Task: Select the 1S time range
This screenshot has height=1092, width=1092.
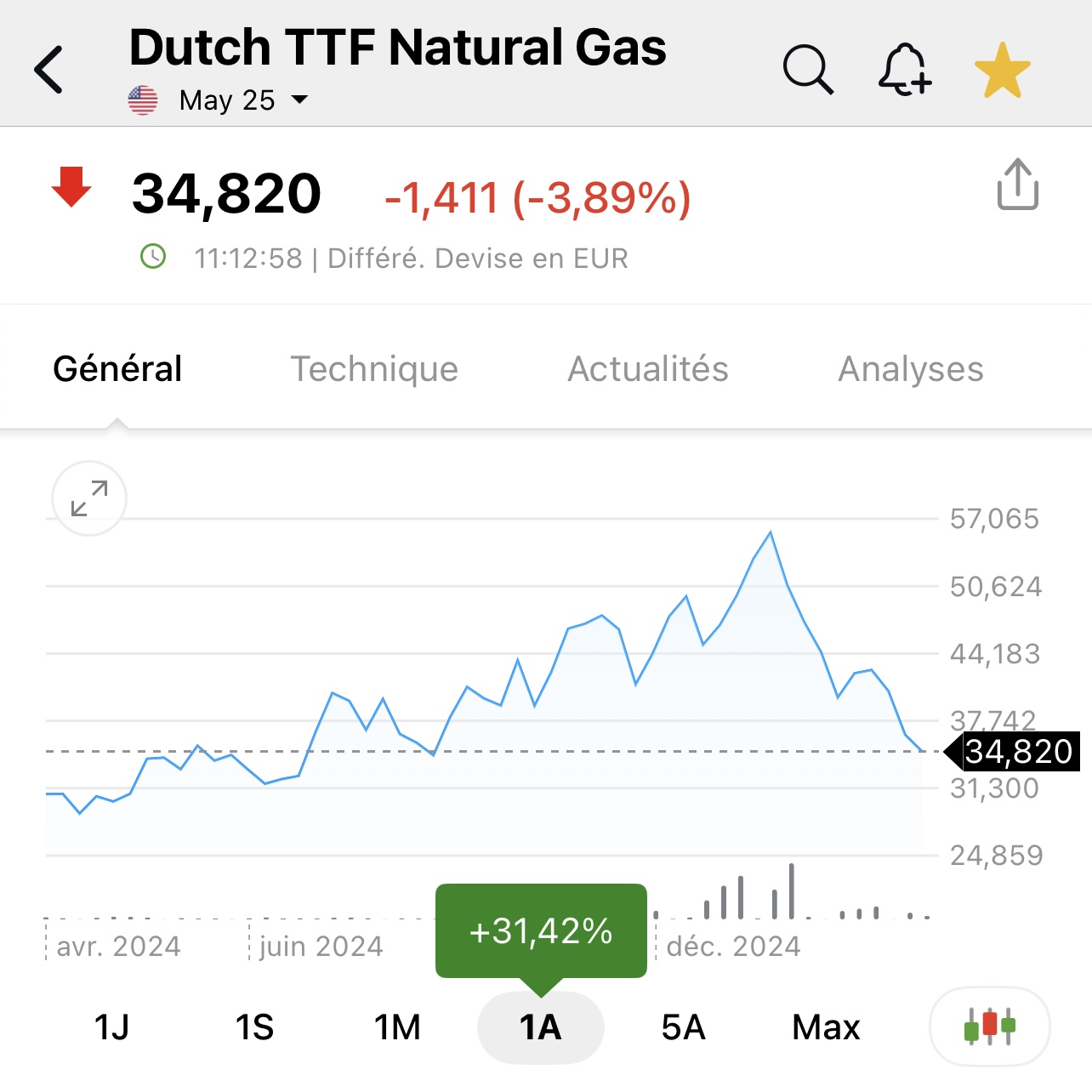Action: coord(254,1027)
